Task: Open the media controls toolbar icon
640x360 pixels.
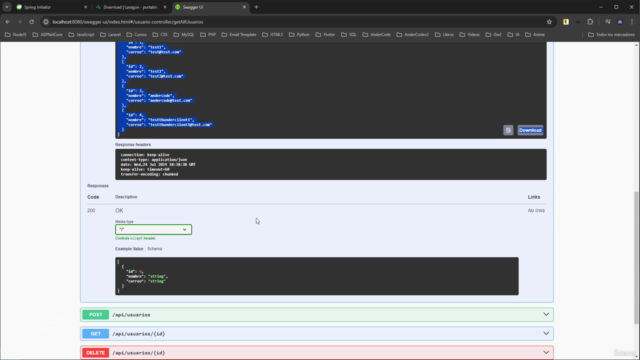Action: tap(608, 22)
